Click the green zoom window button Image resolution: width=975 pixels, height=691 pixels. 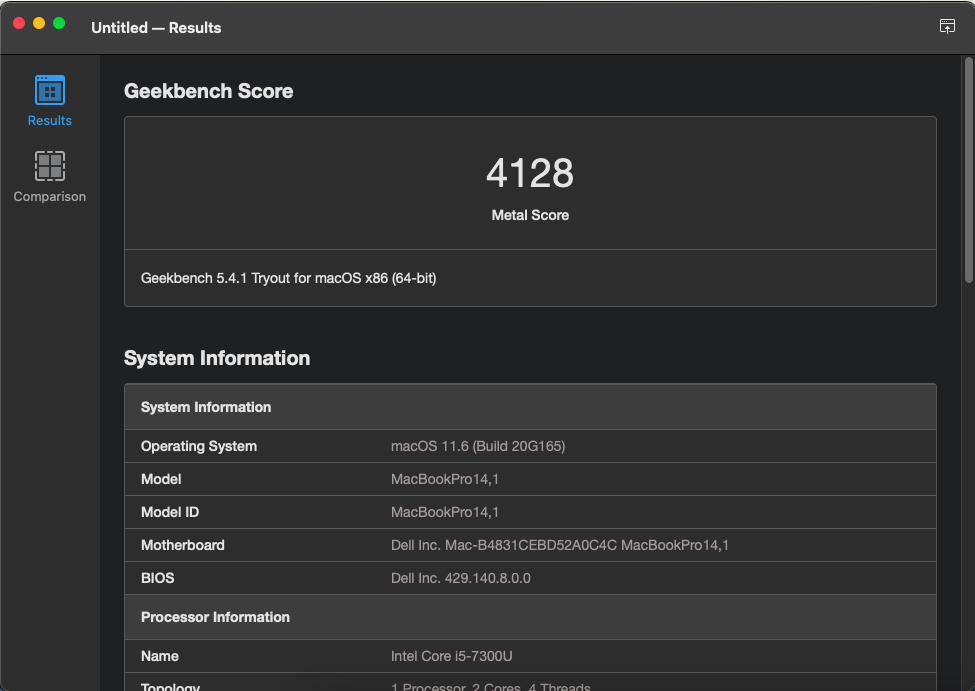coord(59,24)
